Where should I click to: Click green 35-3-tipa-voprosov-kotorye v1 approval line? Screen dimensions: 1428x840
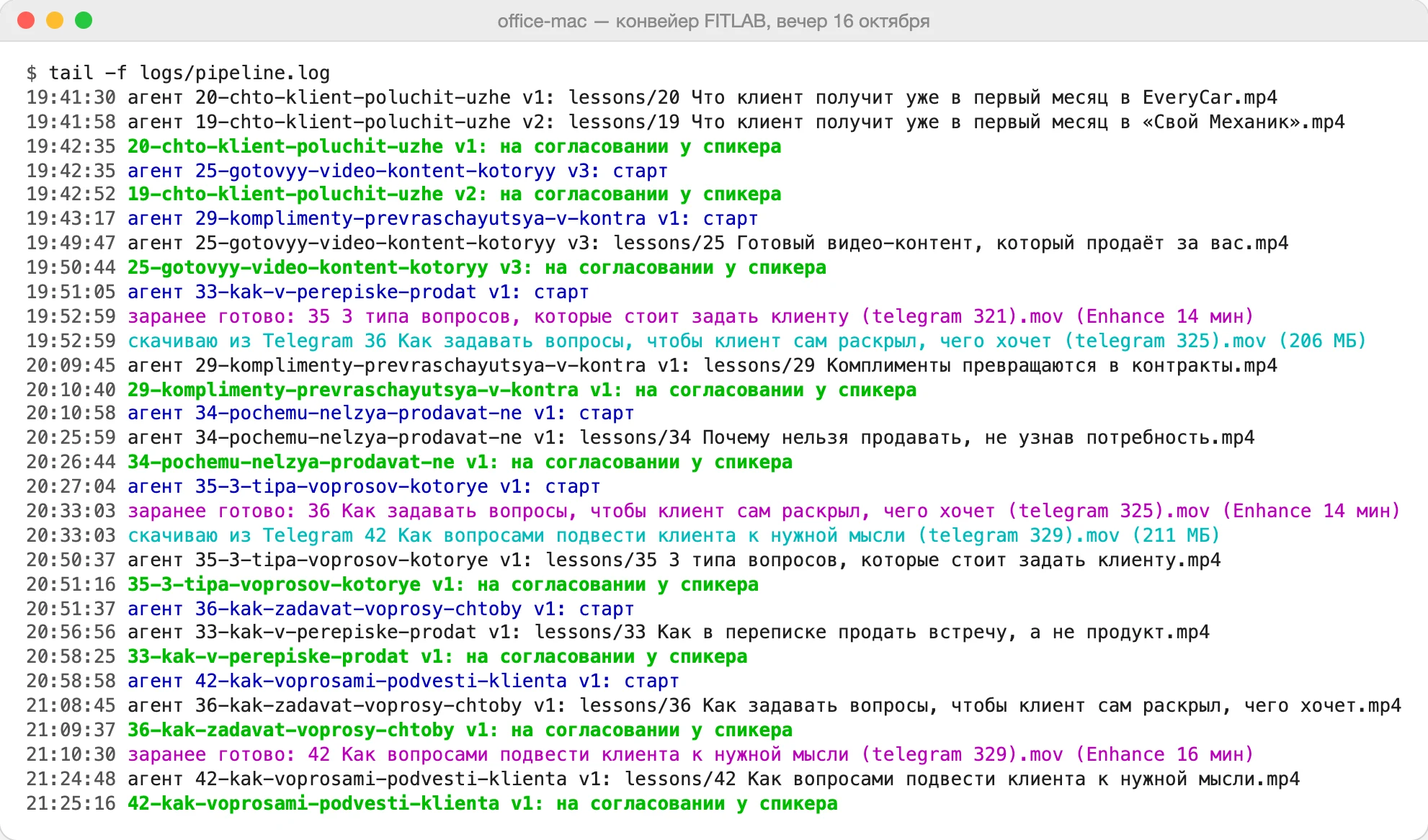coord(393,584)
